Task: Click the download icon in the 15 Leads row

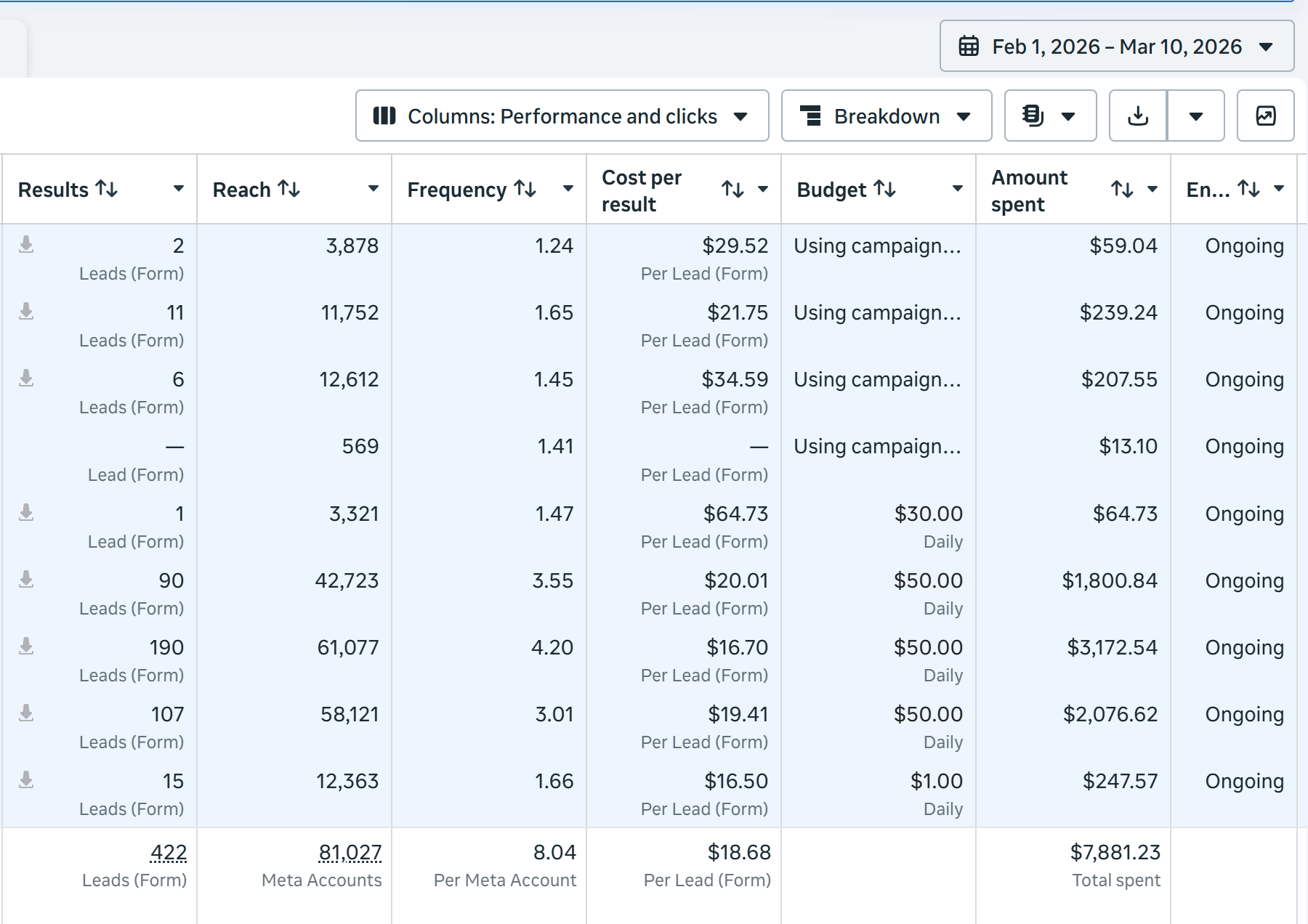Action: (26, 779)
